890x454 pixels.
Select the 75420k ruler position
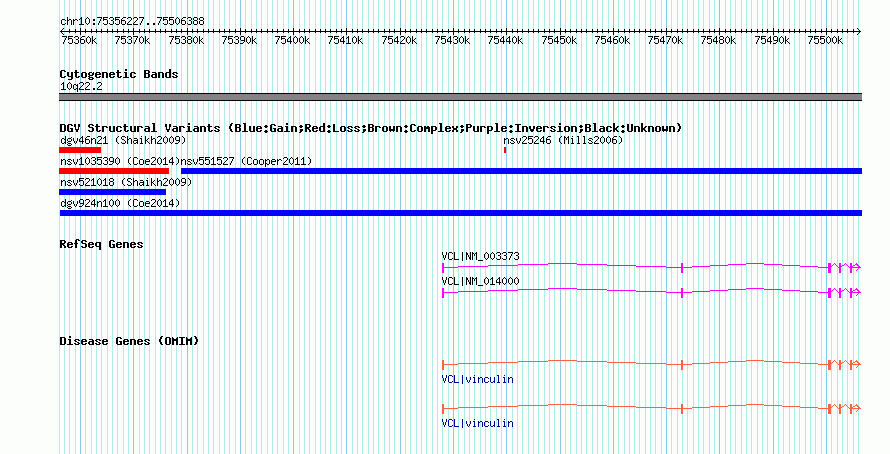[399, 40]
